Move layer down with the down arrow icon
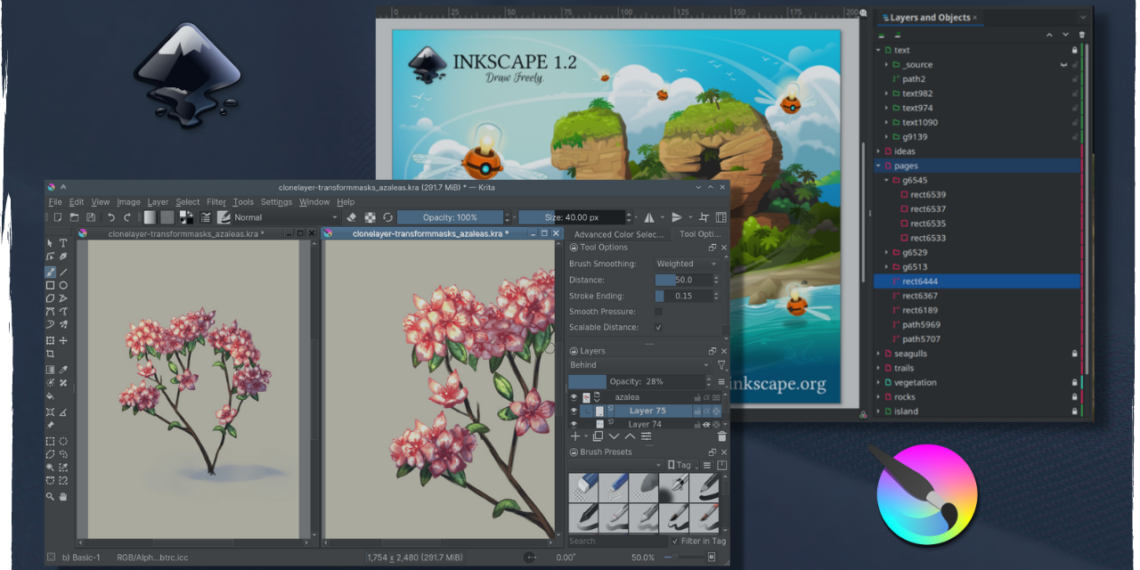1140x570 pixels. point(614,436)
